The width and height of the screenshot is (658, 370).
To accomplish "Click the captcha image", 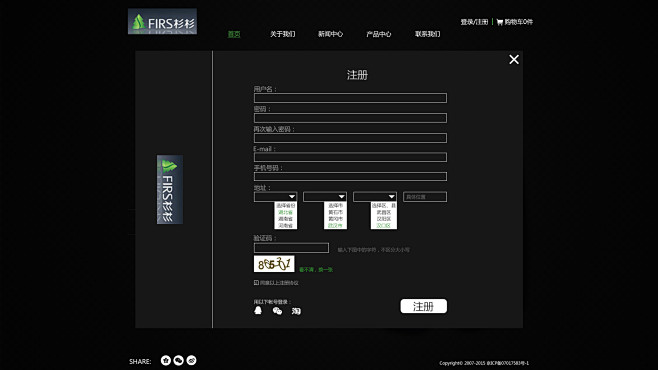I will pyautogui.click(x=274, y=264).
